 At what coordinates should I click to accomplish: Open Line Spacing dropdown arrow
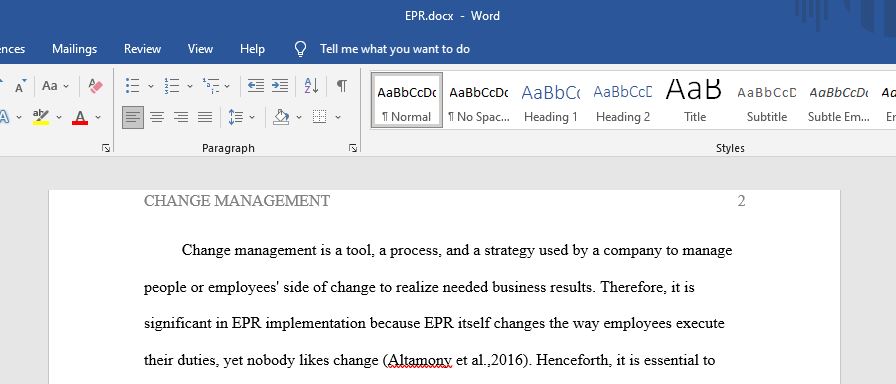coord(252,117)
